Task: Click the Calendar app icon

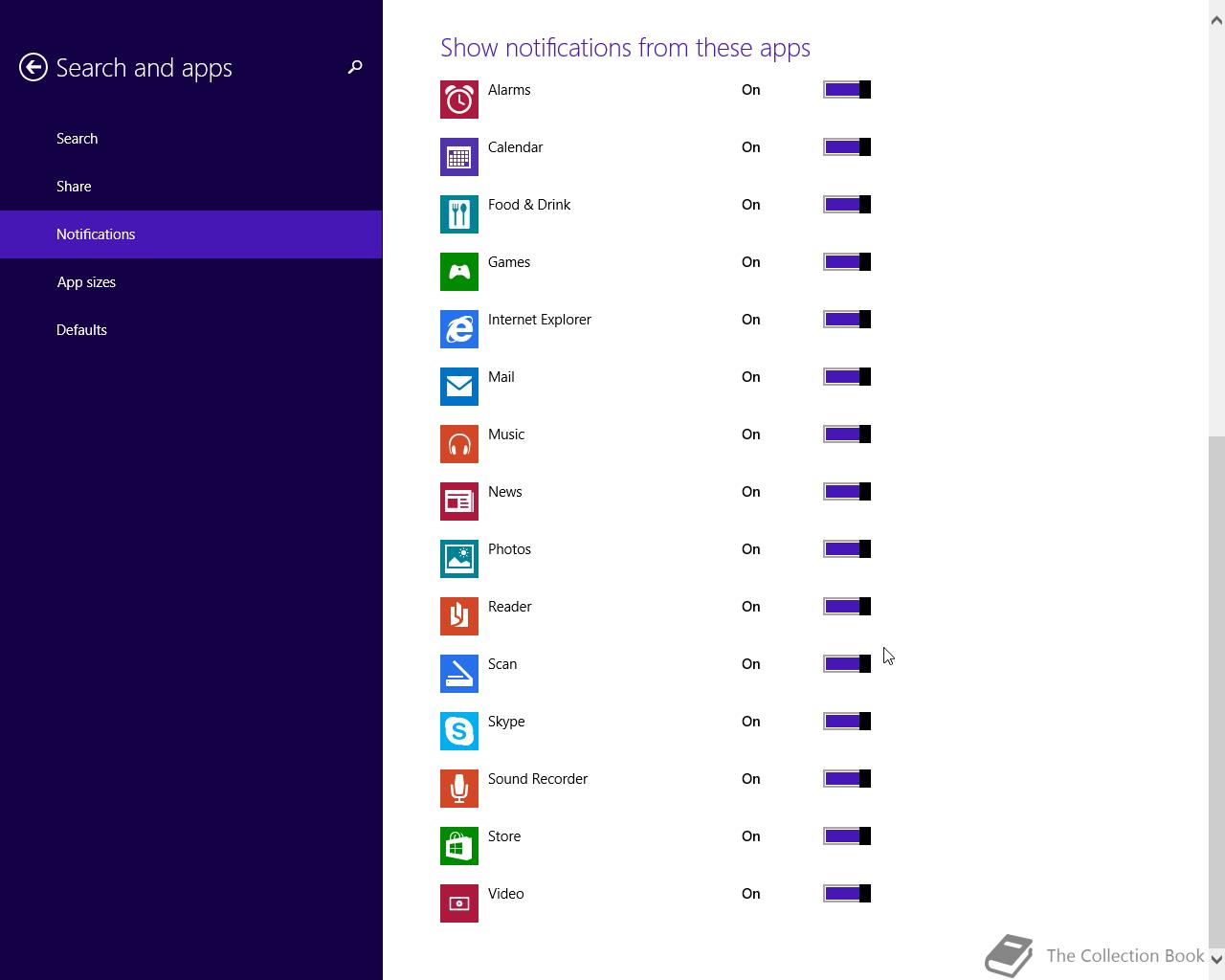Action: pos(459,157)
